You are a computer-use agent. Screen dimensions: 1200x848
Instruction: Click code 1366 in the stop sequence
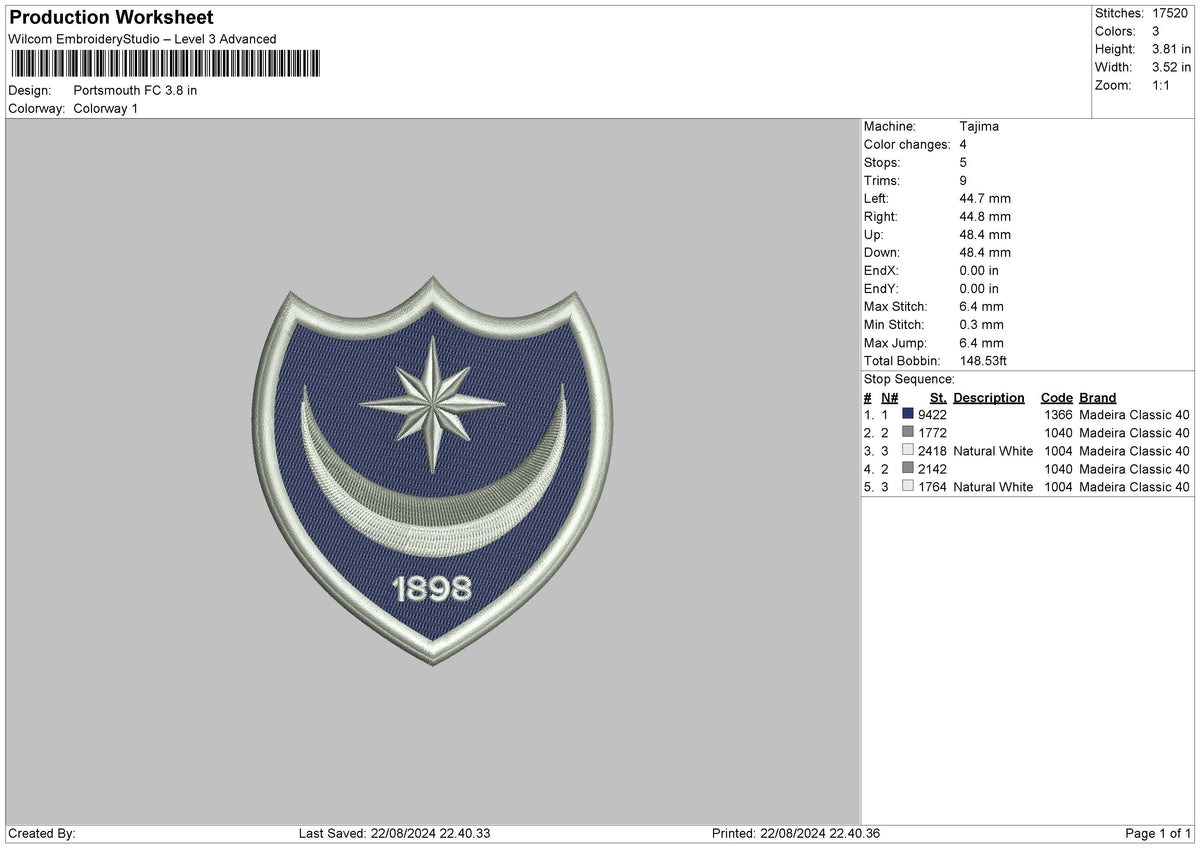1056,415
